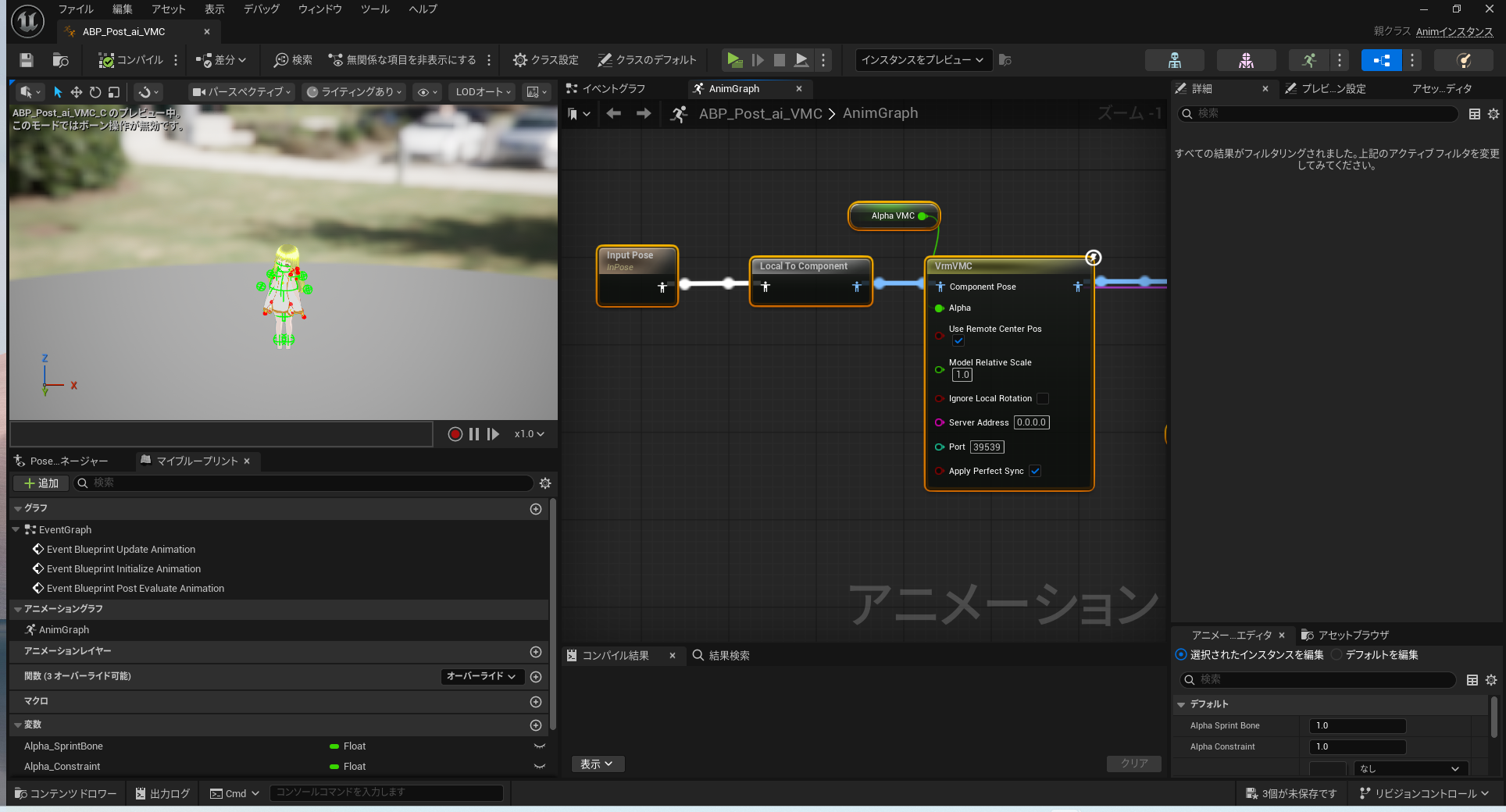Disable the Apply Perfect Sync checkbox
This screenshot has height=812, width=1506.
coord(1035,471)
